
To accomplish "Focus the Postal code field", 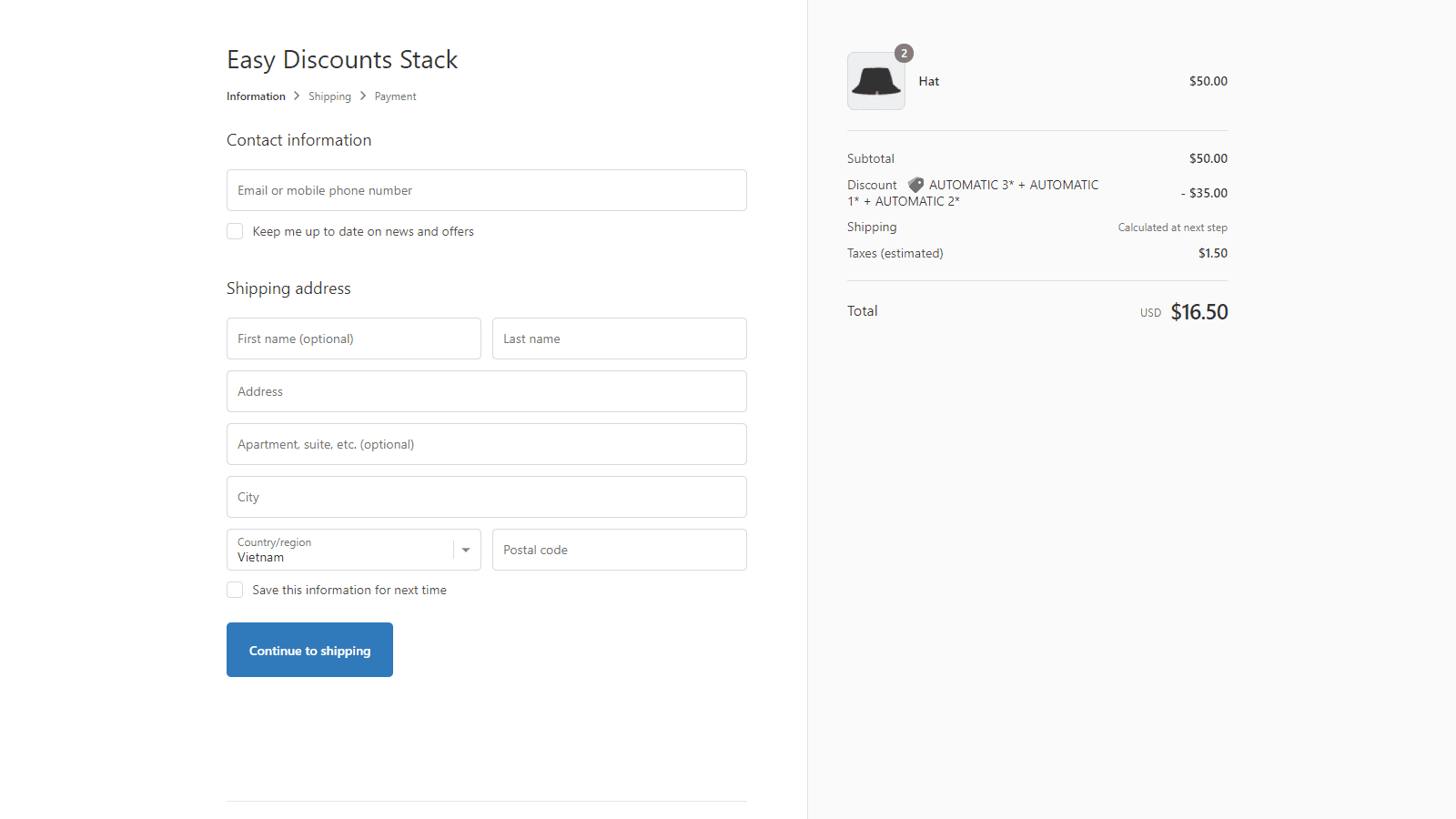I will tap(619, 550).
